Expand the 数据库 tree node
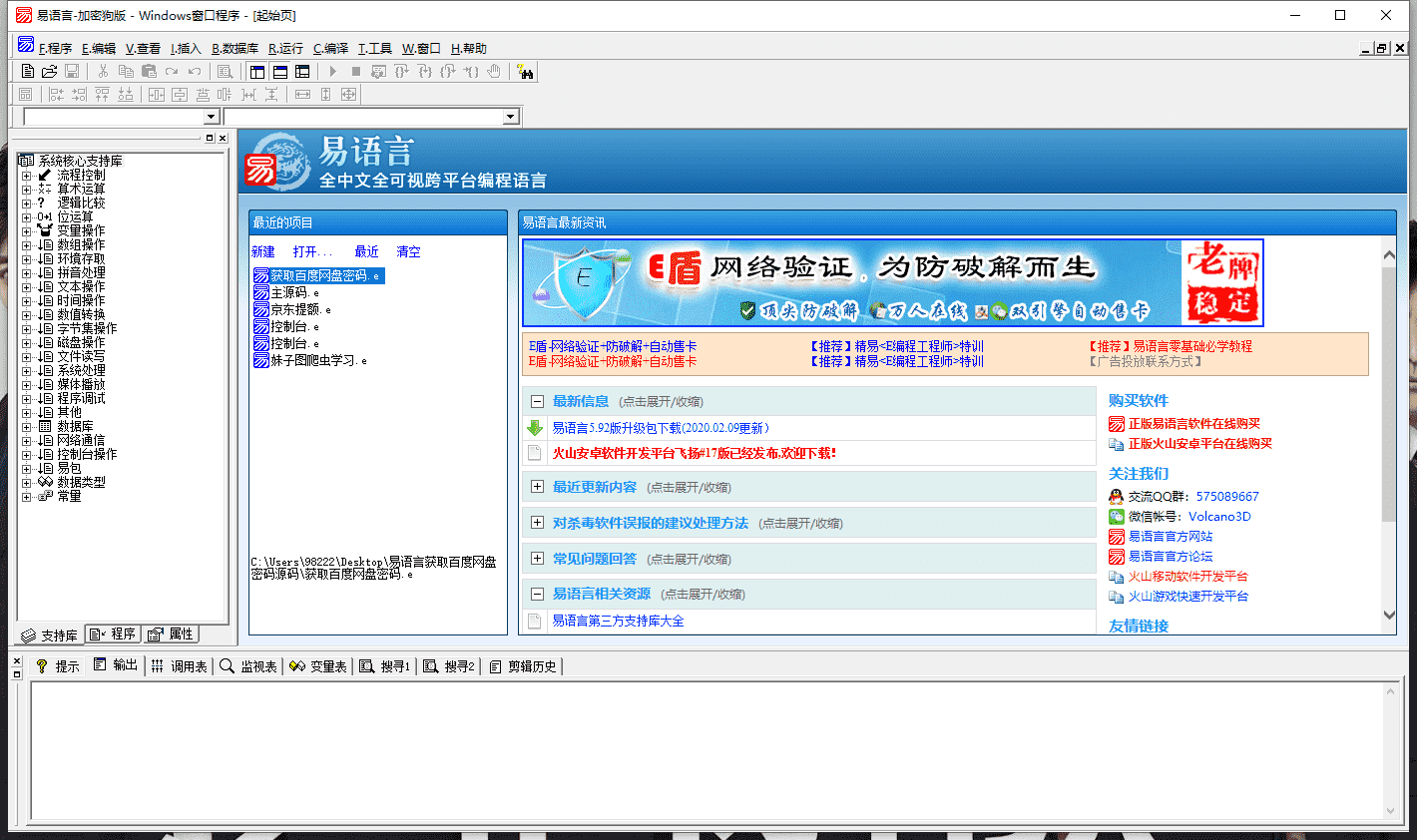 click(27, 426)
